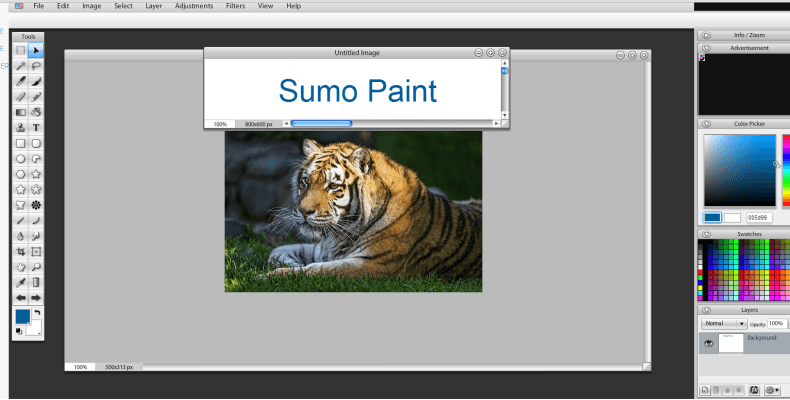
Task: Collapse the Info / Zoom panel
Action: click(x=706, y=35)
